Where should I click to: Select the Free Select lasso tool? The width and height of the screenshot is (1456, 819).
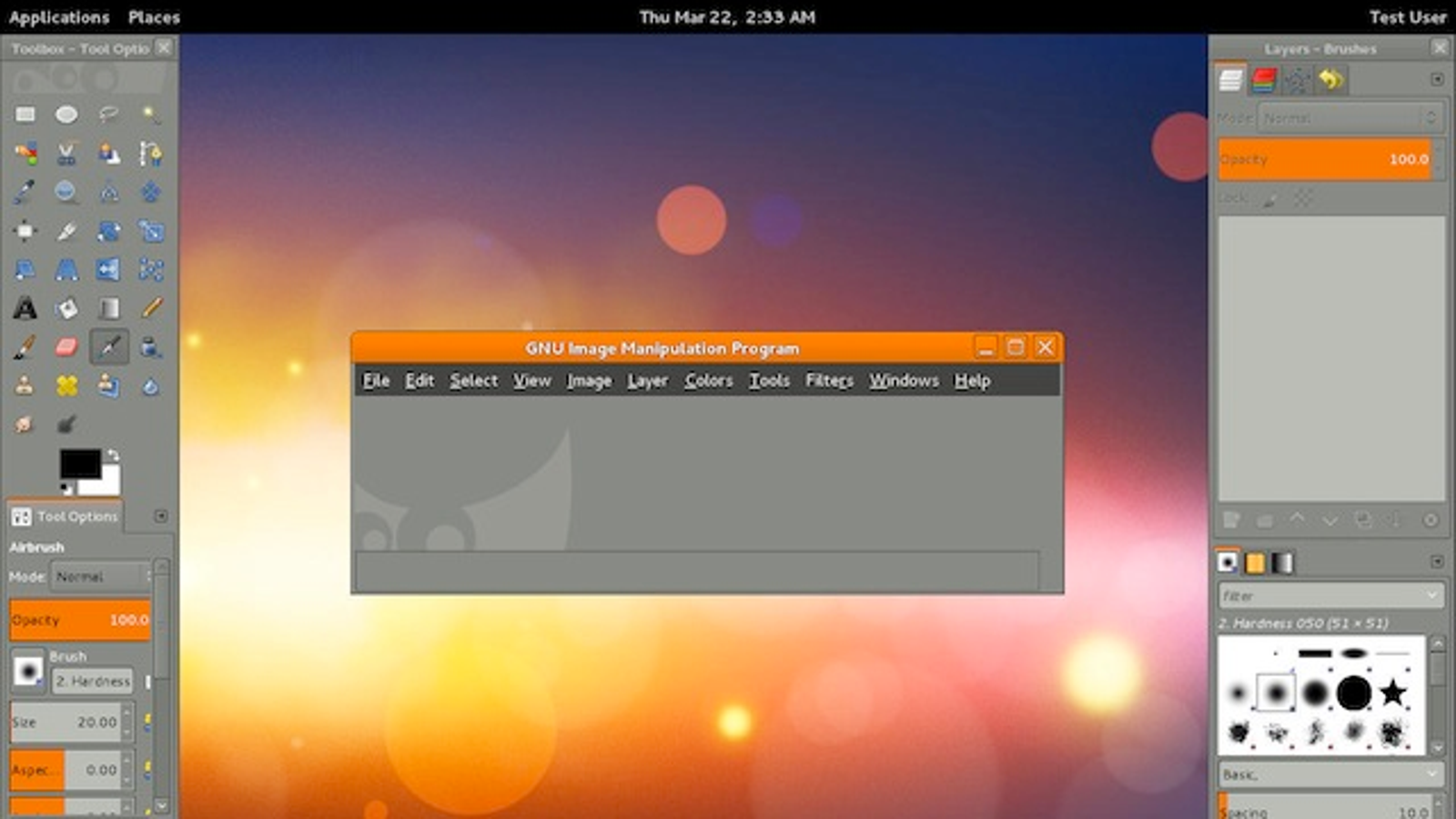pos(108,114)
